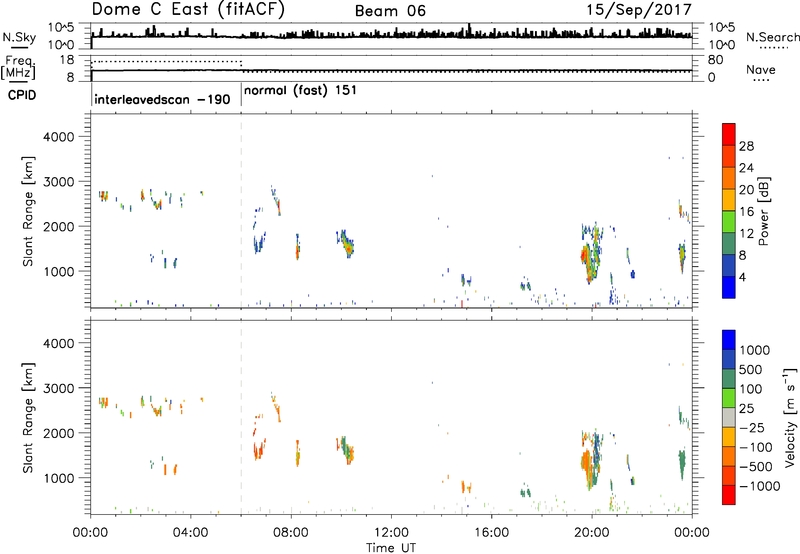
Task: Click the '20:00' time tick label
Action: click(x=591, y=533)
